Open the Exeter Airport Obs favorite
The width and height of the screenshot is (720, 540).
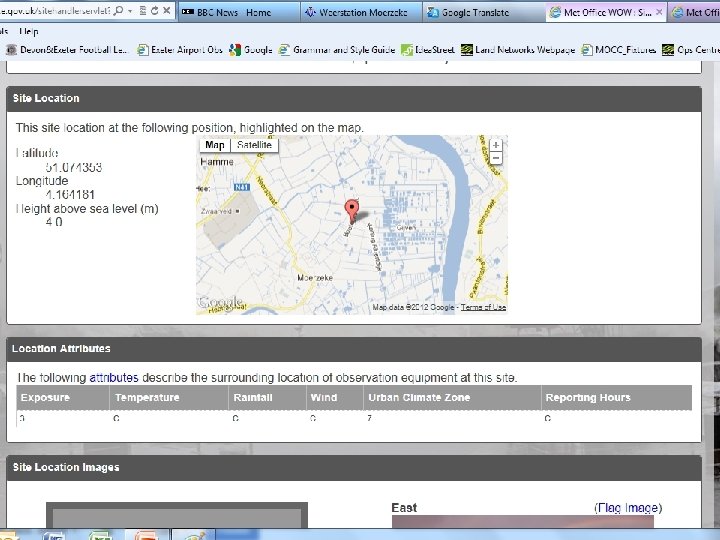(180, 50)
